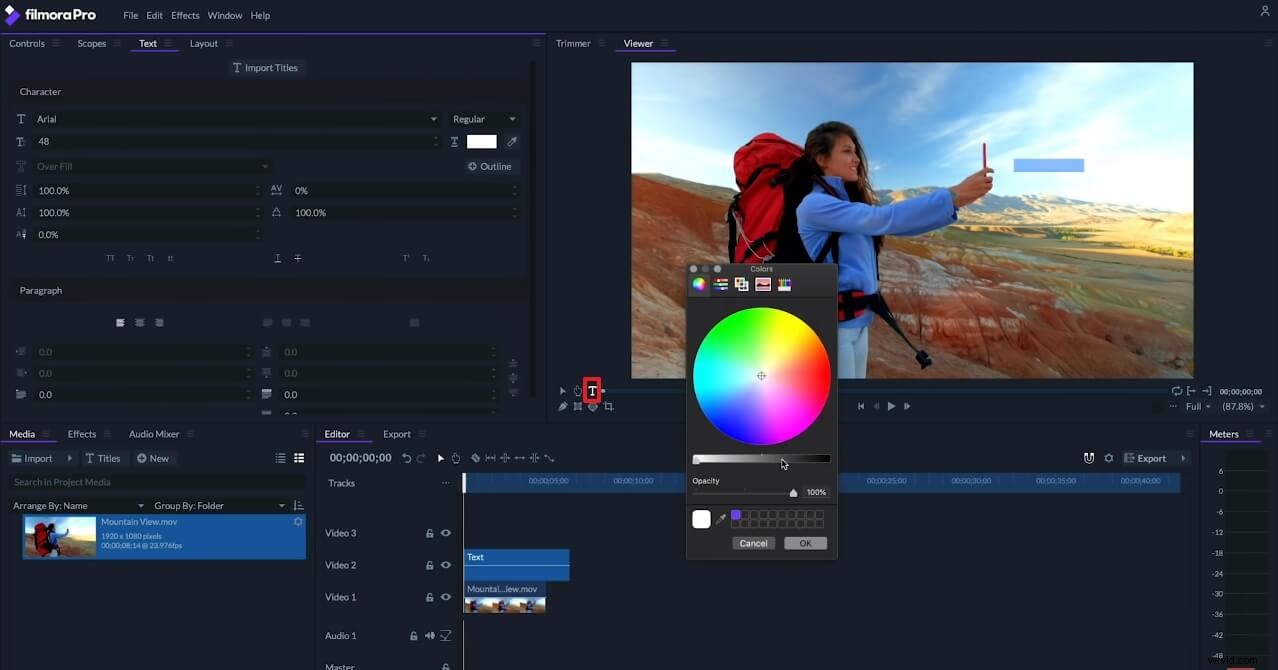1278x670 pixels.
Task: Expand the Regular font style dropdown
Action: tap(512, 118)
